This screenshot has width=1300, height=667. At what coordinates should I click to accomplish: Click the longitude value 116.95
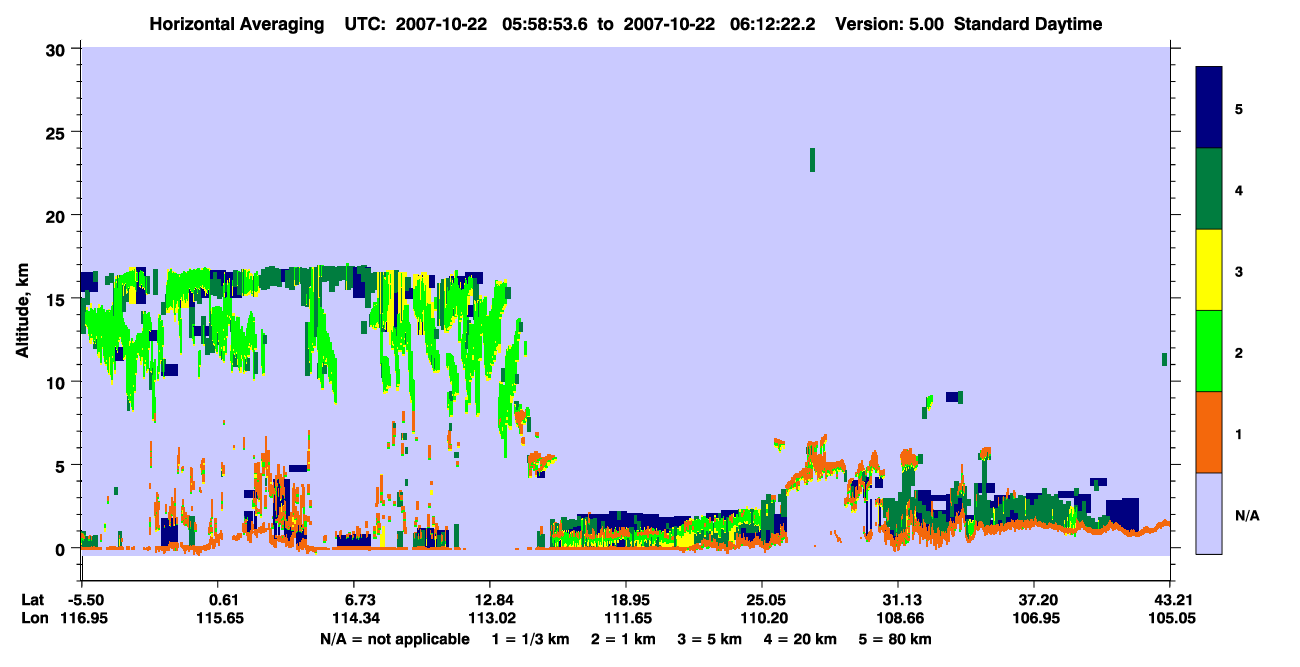83,618
